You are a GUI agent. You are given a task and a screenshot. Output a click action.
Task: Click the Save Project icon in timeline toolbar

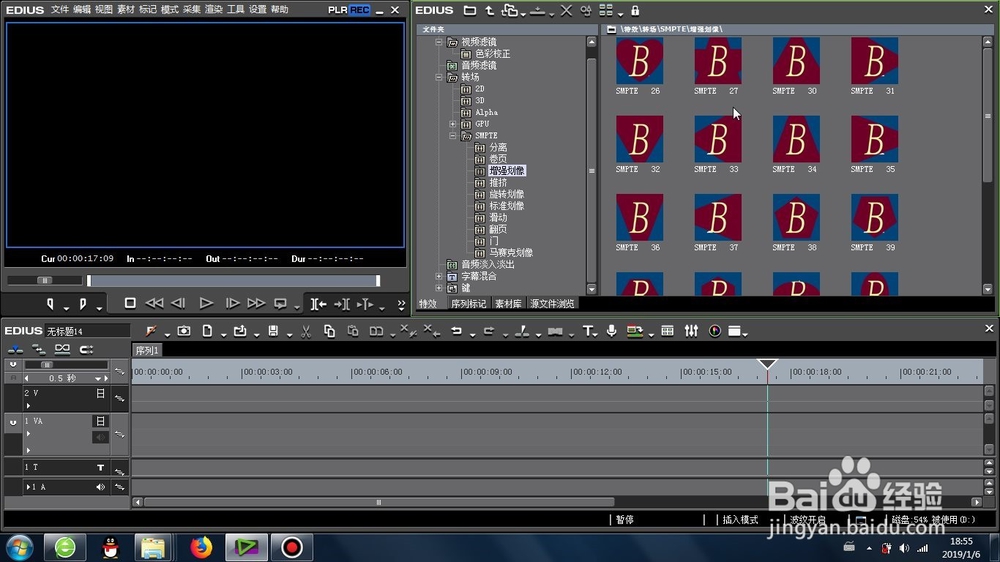273,330
